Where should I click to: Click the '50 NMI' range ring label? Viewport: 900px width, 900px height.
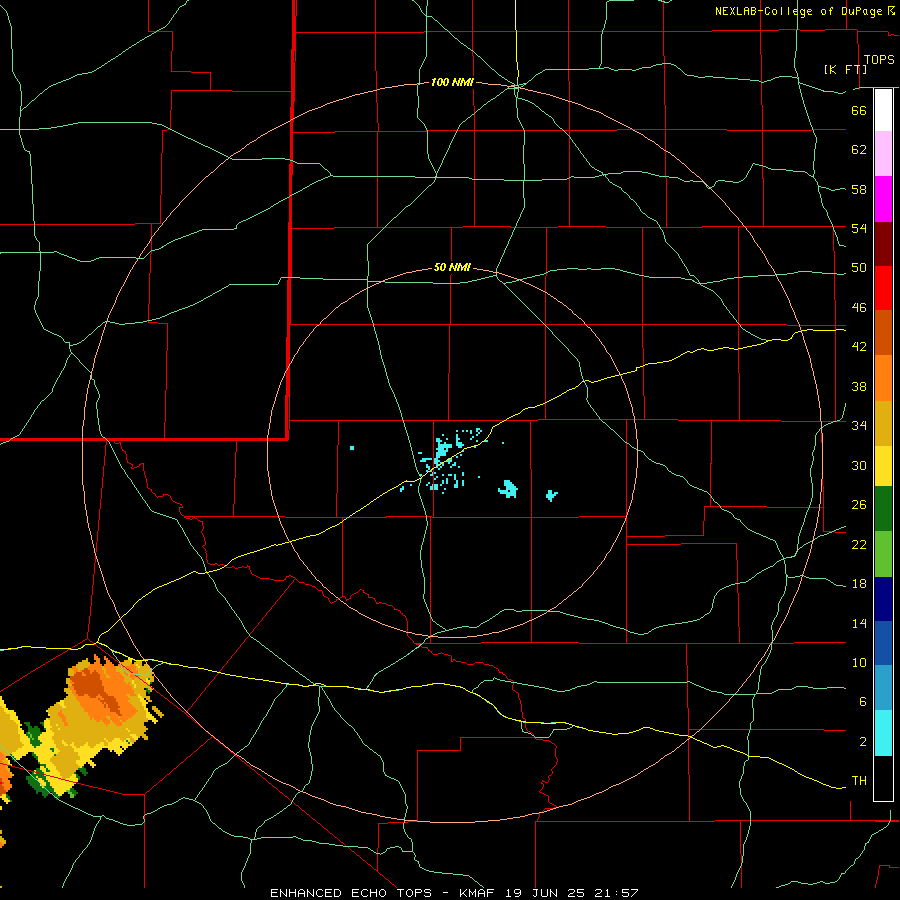coord(452,267)
